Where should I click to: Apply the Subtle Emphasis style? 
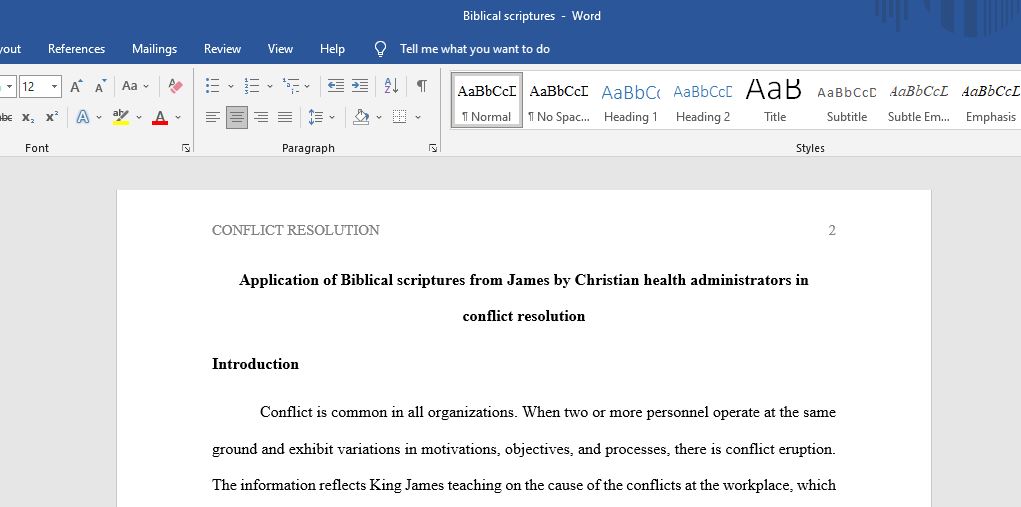(x=919, y=100)
